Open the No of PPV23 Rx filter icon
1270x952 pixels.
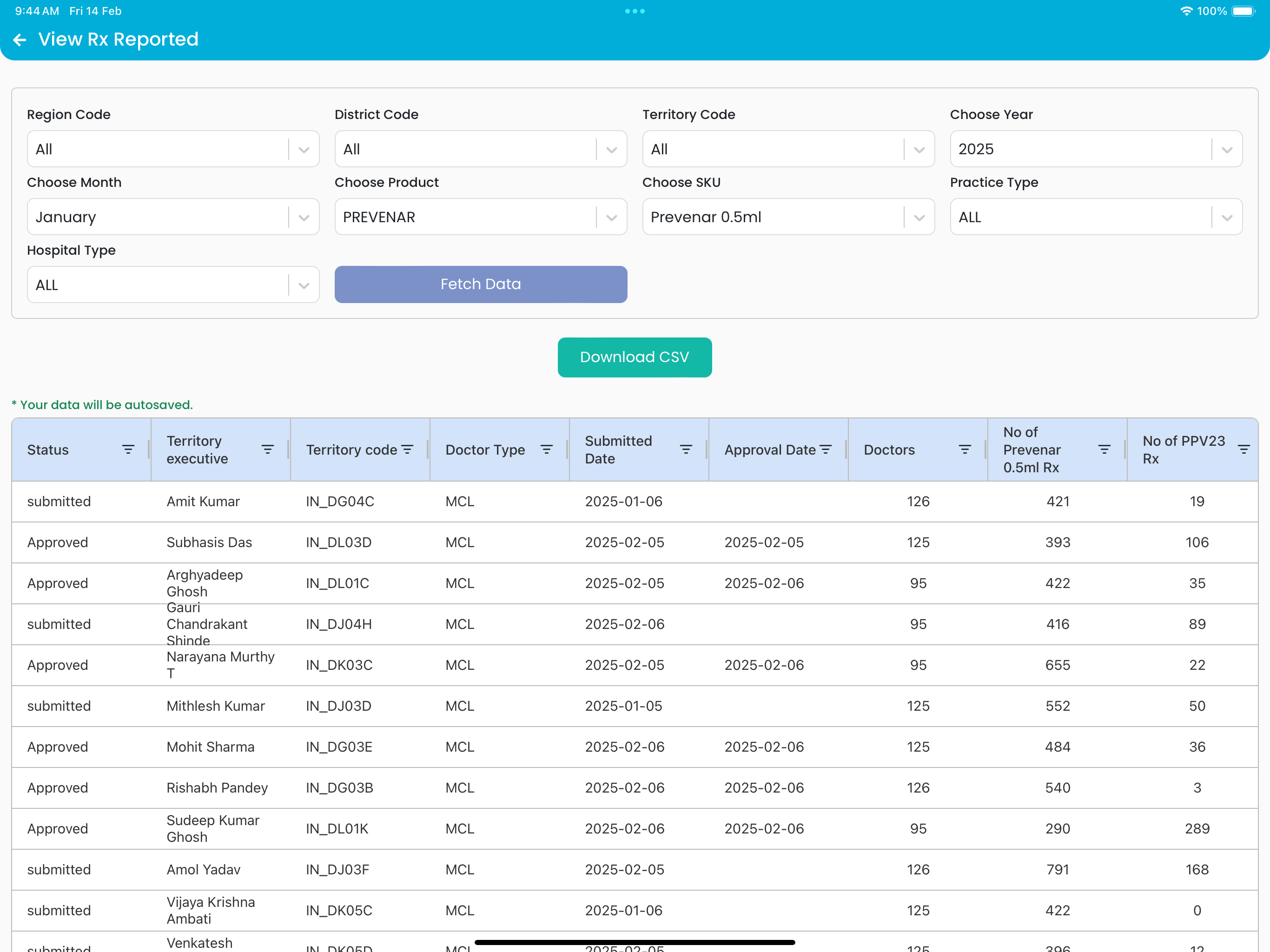[x=1244, y=450]
